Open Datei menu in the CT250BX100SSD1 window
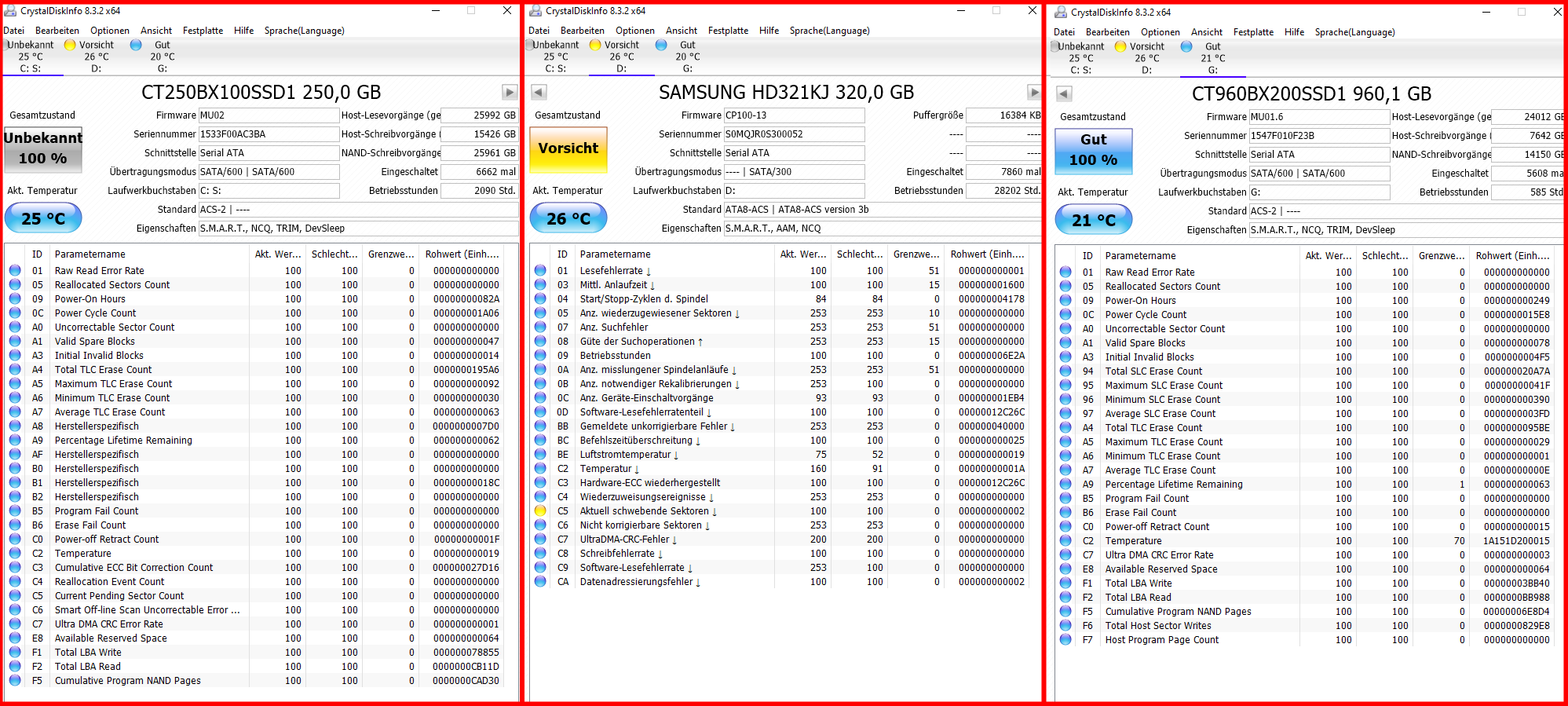 [14, 31]
